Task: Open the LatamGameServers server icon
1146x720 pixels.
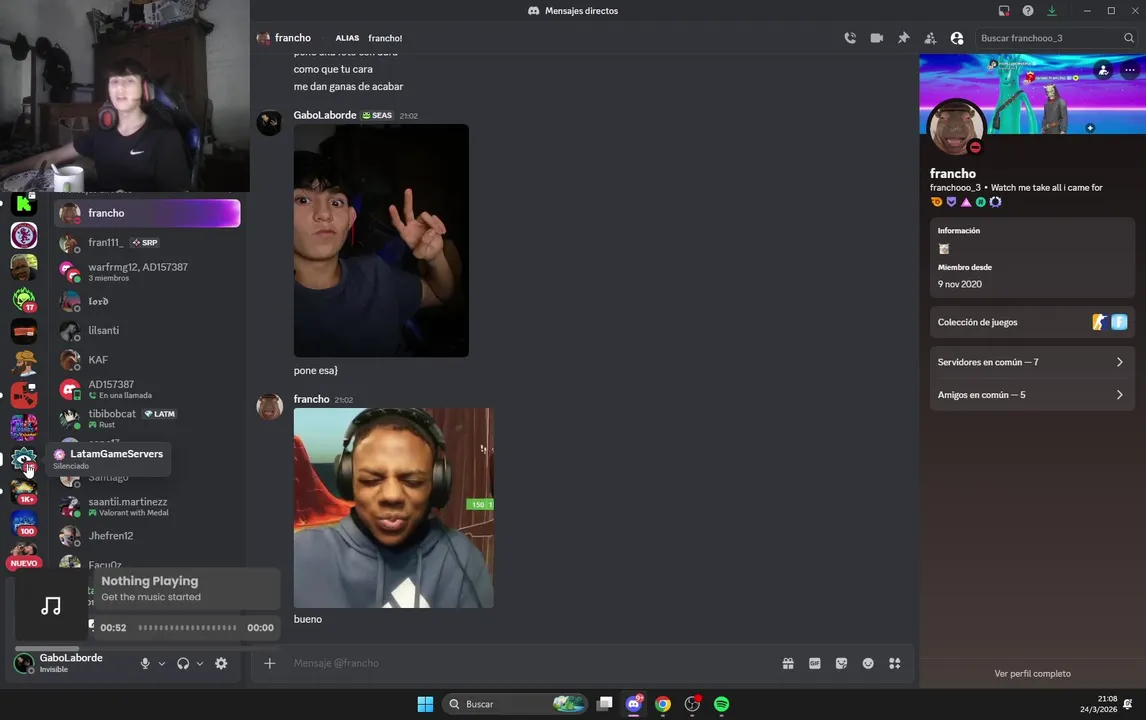Action: (23, 459)
